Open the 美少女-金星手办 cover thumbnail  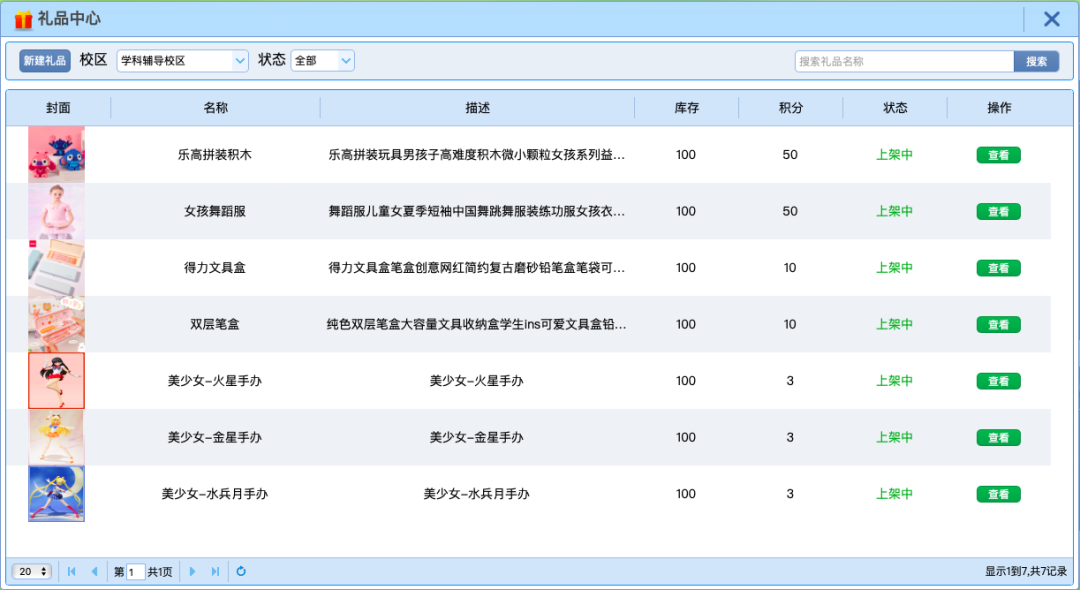point(56,437)
